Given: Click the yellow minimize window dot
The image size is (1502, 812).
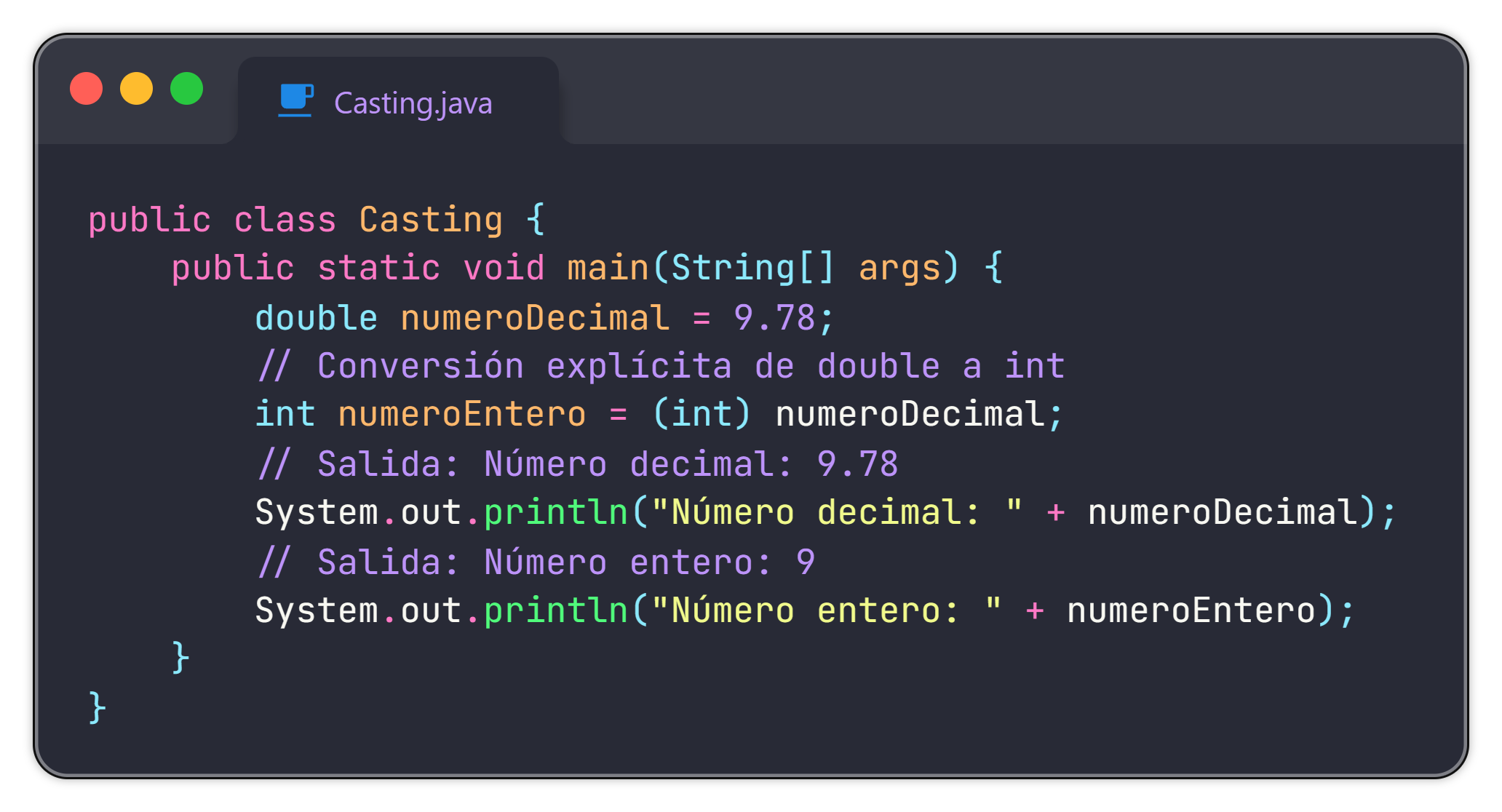Looking at the screenshot, I should [136, 89].
